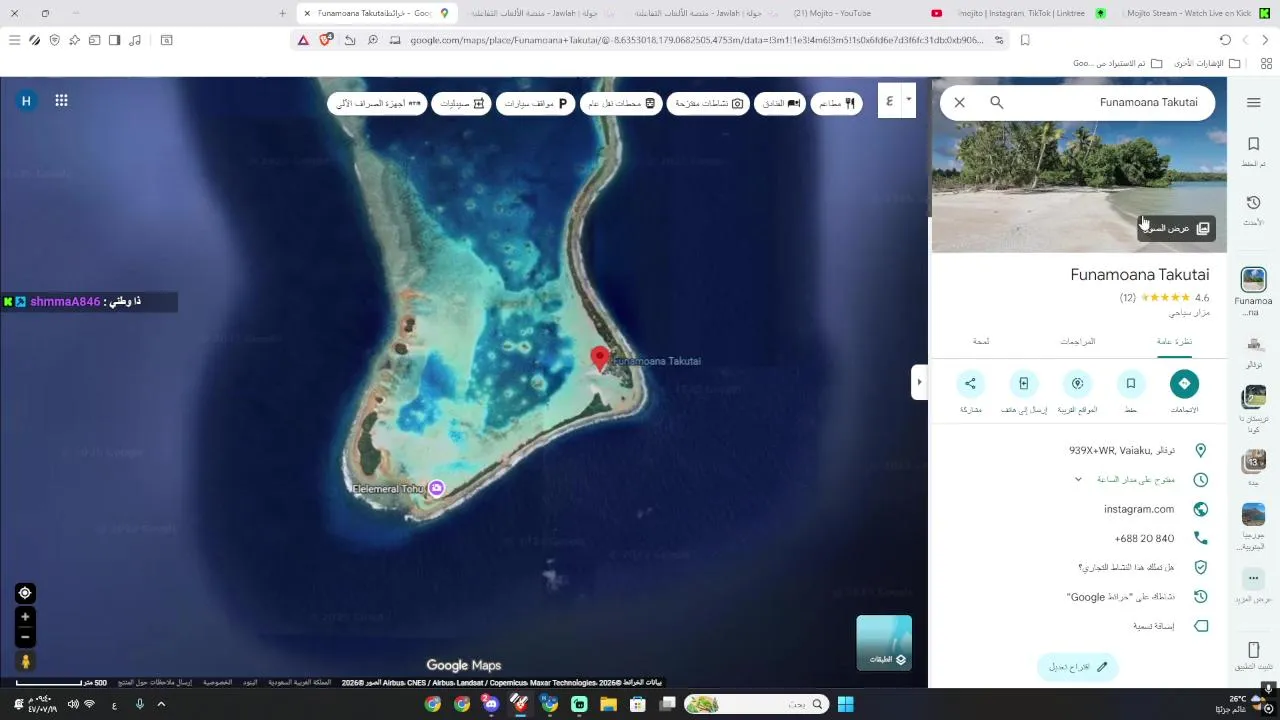Image resolution: width=1280 pixels, height=720 pixels.
Task: Open a new browser tab with plus
Action: [x=282, y=13]
